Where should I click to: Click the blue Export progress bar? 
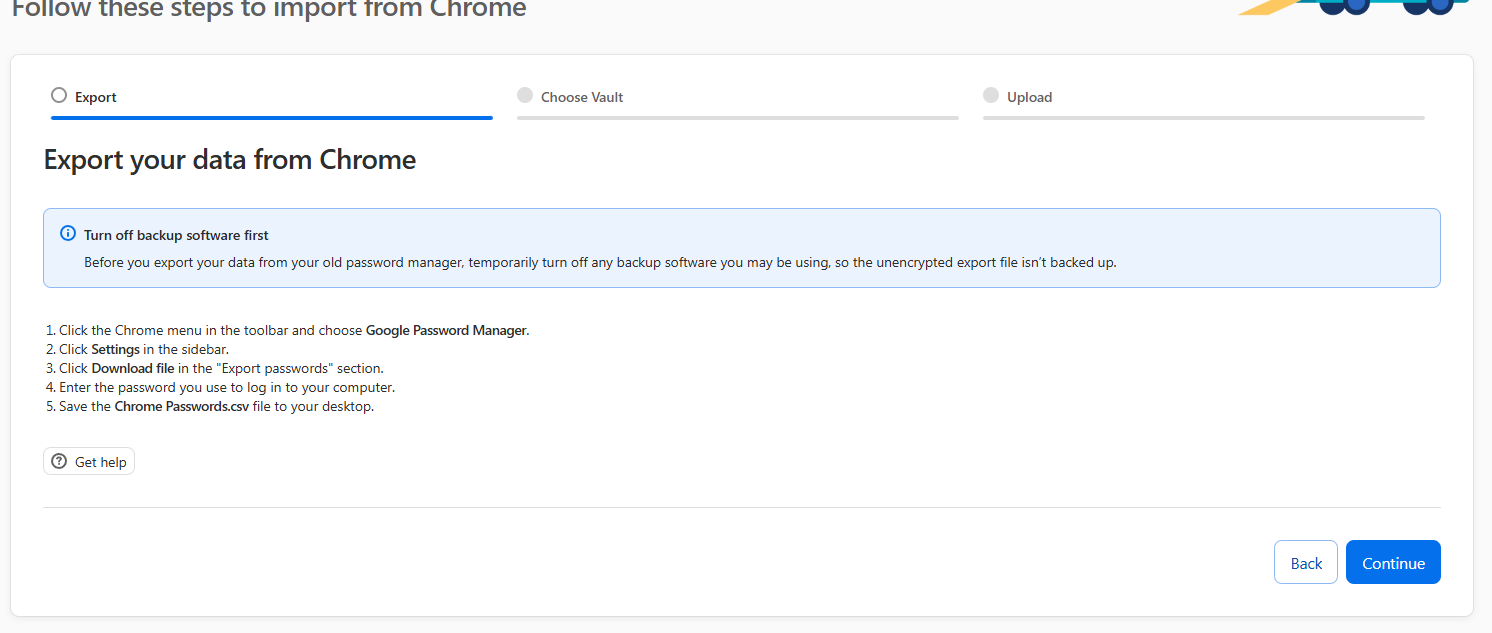tap(272, 118)
